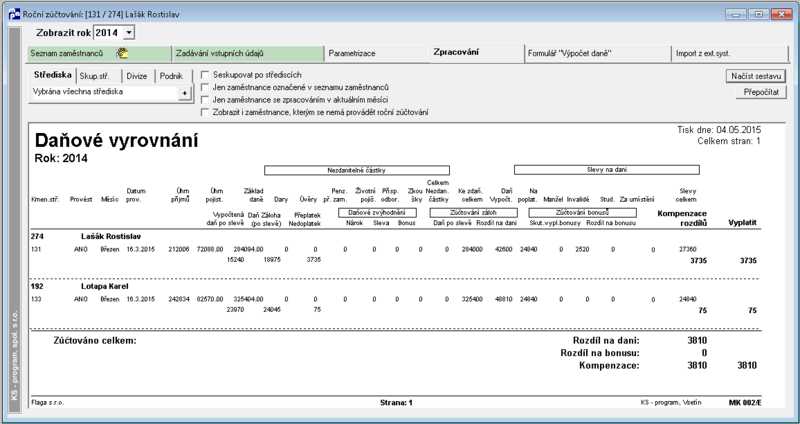The width and height of the screenshot is (800, 424).
Task: Click the employee list icon in Seznam zaměstnanců tab
Action: tap(122, 53)
